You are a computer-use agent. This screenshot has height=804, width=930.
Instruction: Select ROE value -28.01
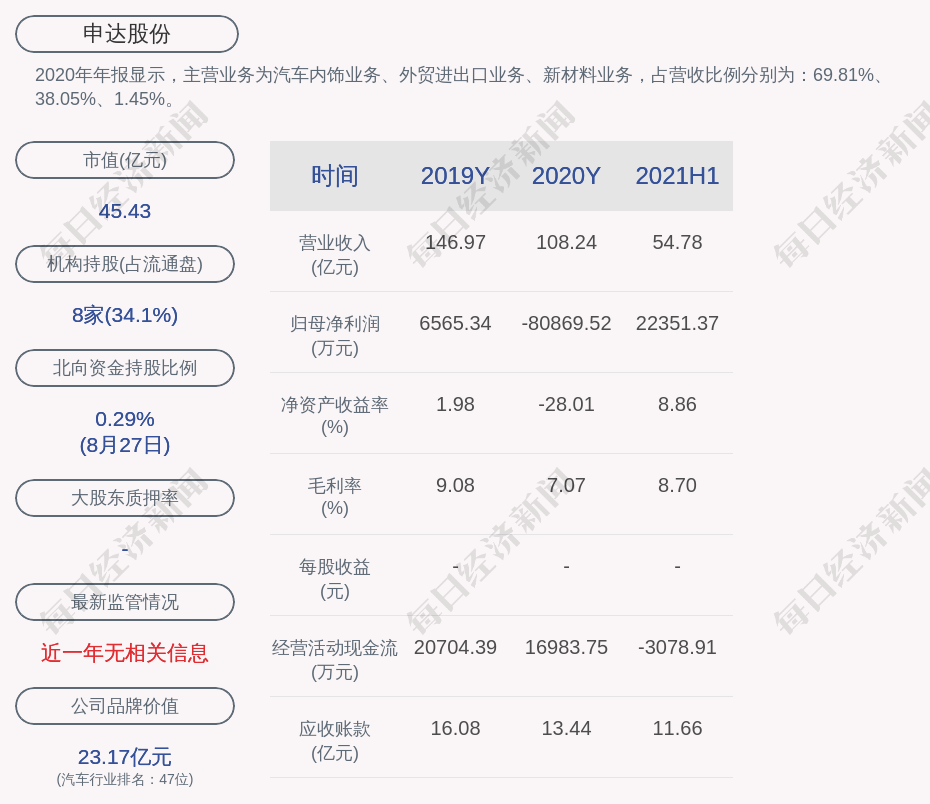point(566,404)
